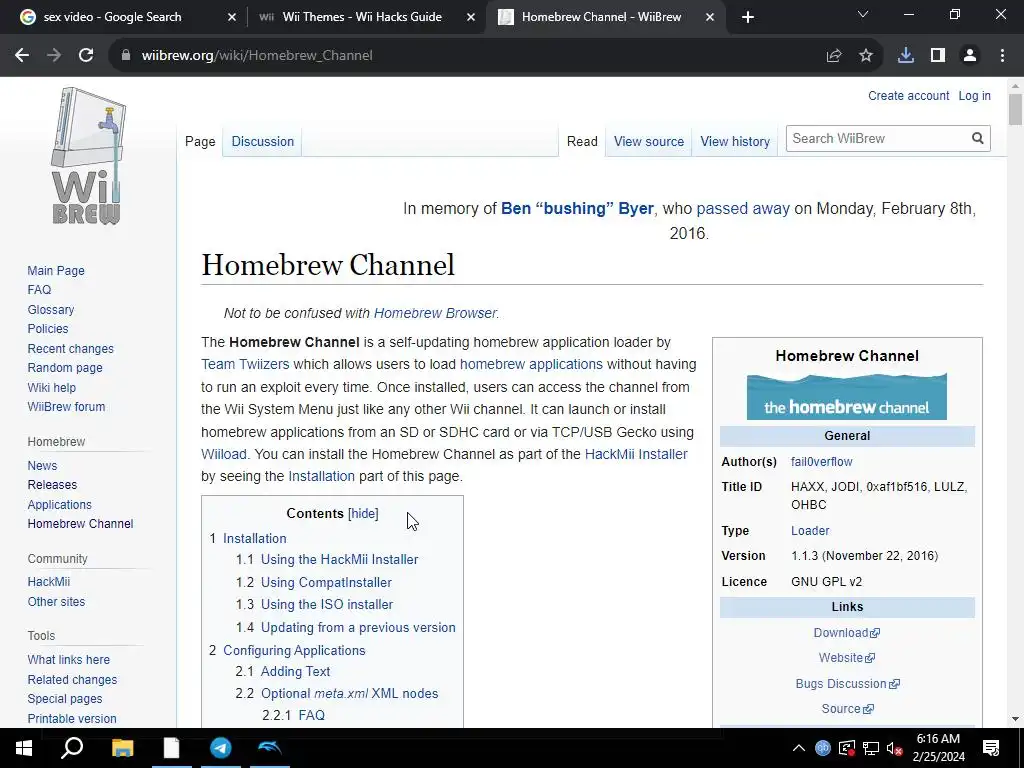Viewport: 1024px width, 768px height.
Task: Open the Source external link
Action: (x=847, y=709)
